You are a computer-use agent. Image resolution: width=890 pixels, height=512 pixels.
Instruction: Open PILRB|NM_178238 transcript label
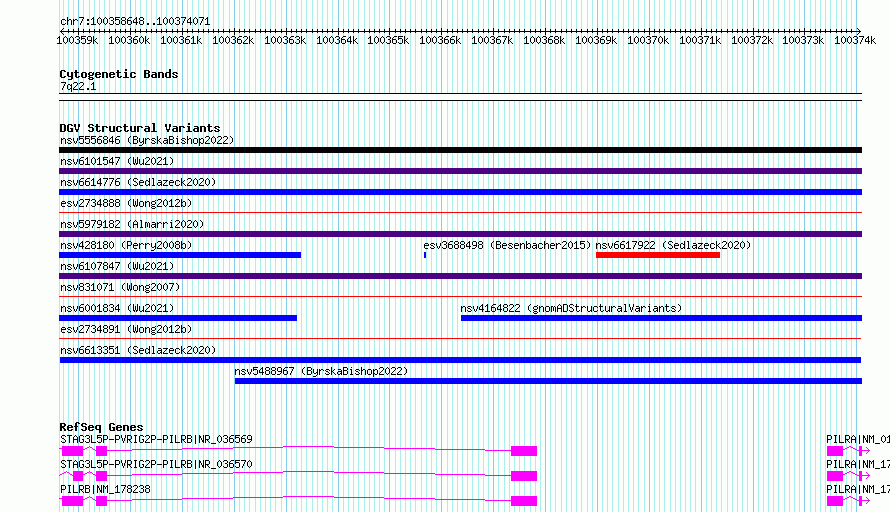(x=105, y=489)
